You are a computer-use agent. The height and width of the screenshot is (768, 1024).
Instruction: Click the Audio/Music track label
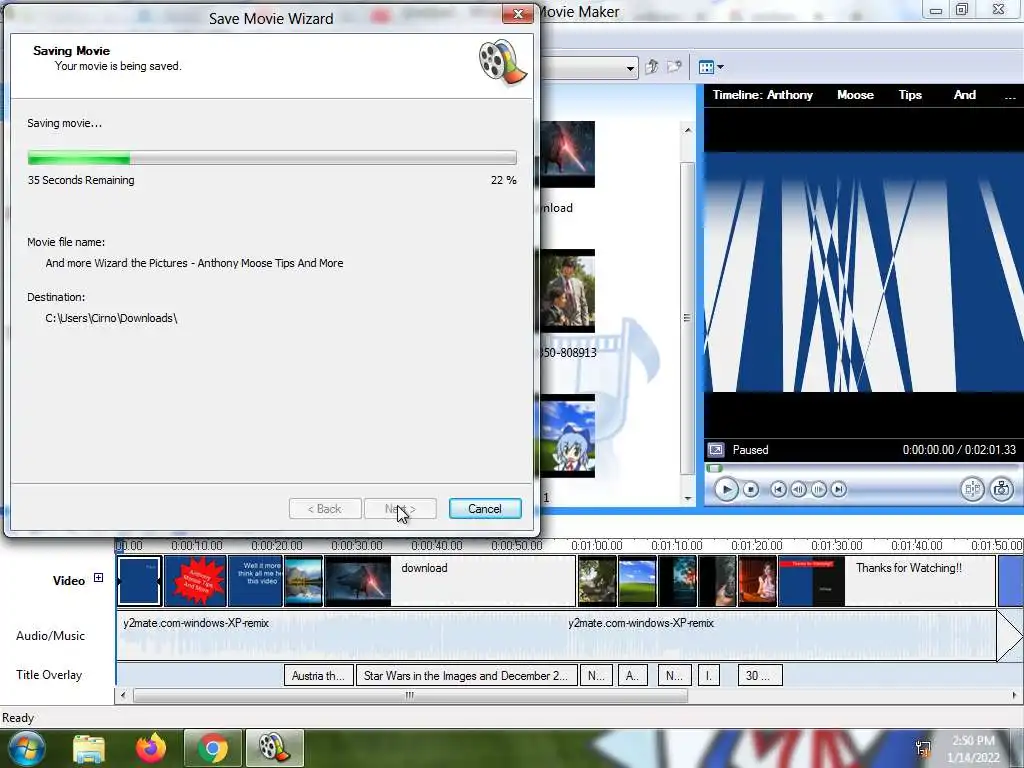point(50,635)
